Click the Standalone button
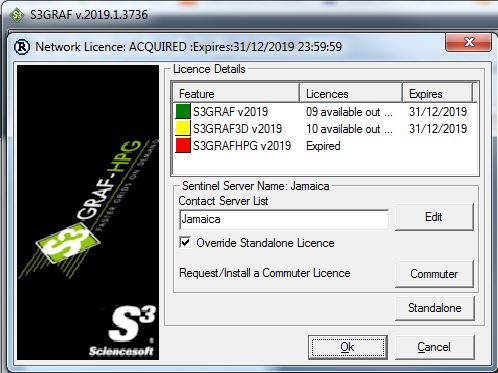 (435, 308)
